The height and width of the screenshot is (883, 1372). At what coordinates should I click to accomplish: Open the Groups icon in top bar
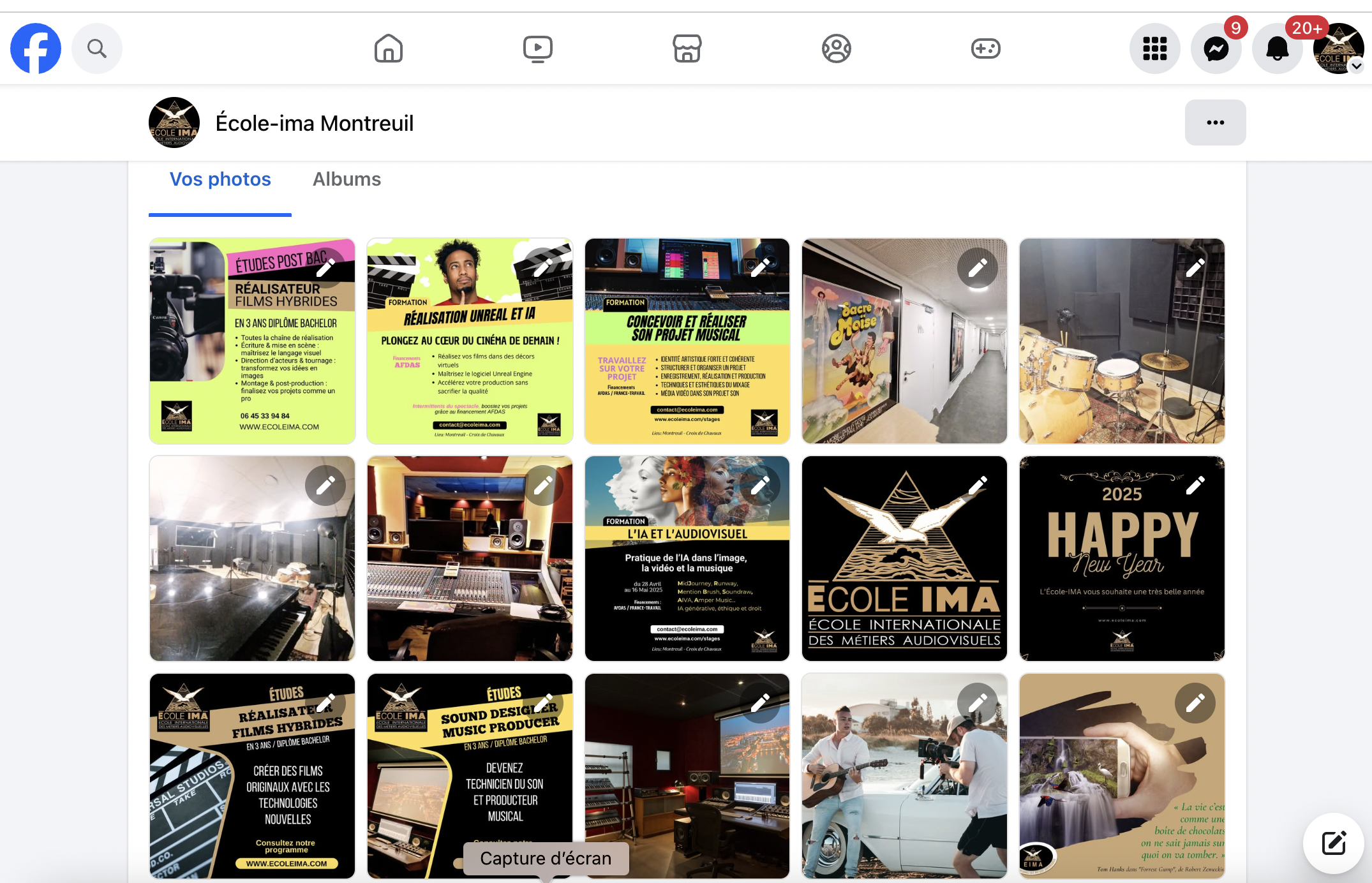click(837, 48)
